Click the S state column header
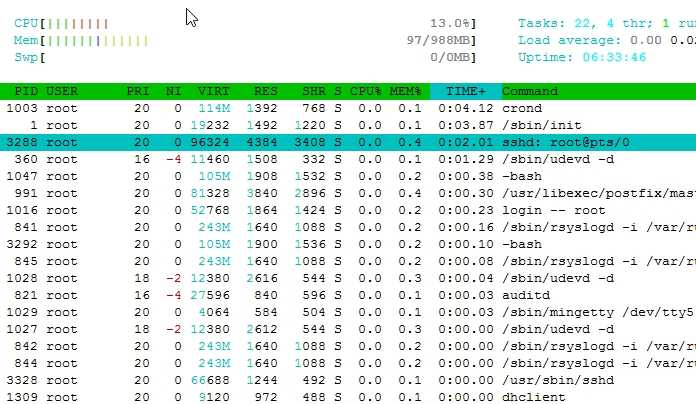This screenshot has height=404, width=696. coord(338,91)
